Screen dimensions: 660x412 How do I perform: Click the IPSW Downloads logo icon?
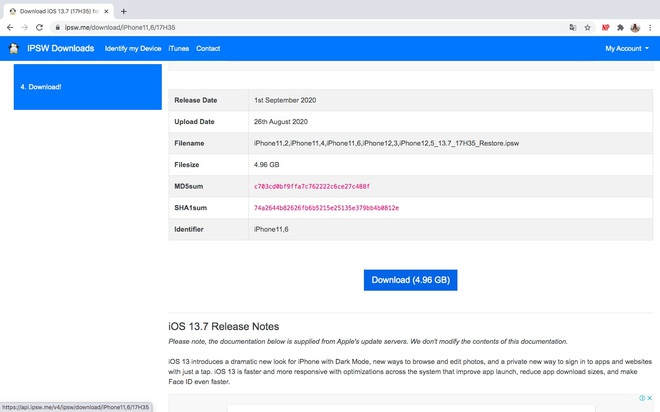pos(14,48)
